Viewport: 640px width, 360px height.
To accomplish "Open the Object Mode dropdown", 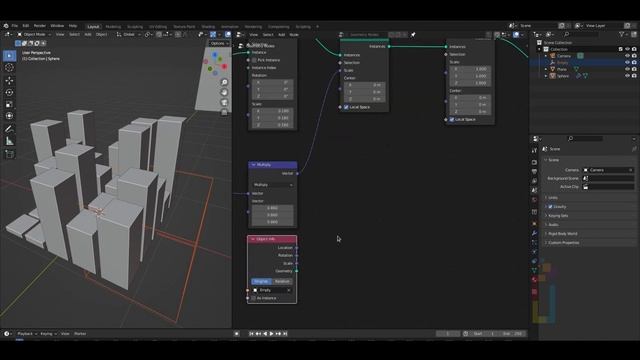I will pos(34,35).
